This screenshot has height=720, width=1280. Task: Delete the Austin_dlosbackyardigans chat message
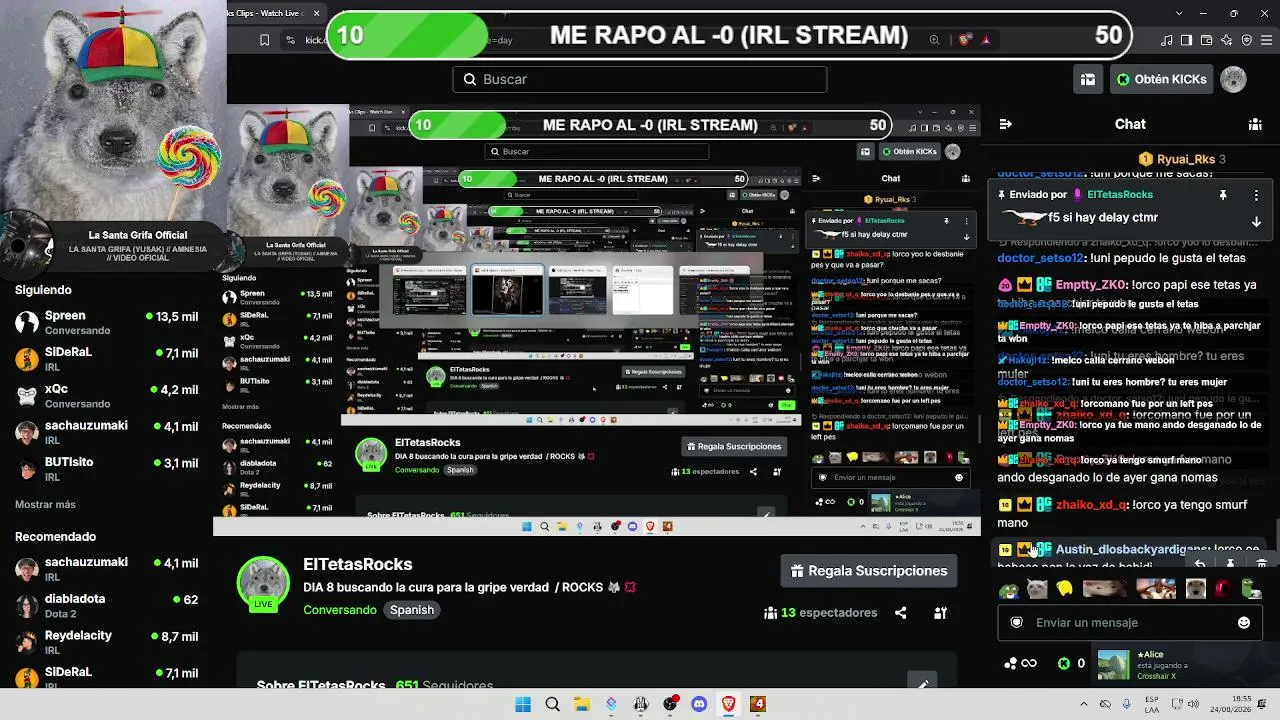(x=1261, y=563)
